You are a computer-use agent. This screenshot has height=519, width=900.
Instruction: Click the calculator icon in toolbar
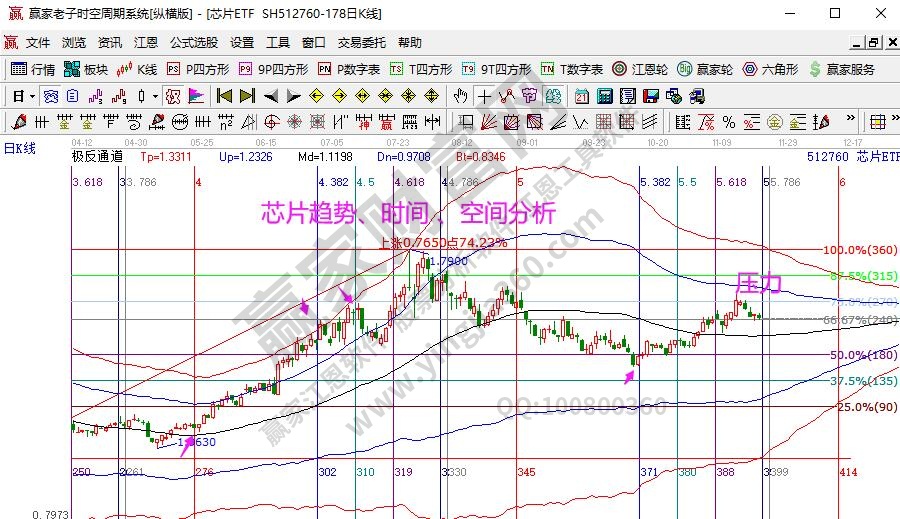(605, 96)
